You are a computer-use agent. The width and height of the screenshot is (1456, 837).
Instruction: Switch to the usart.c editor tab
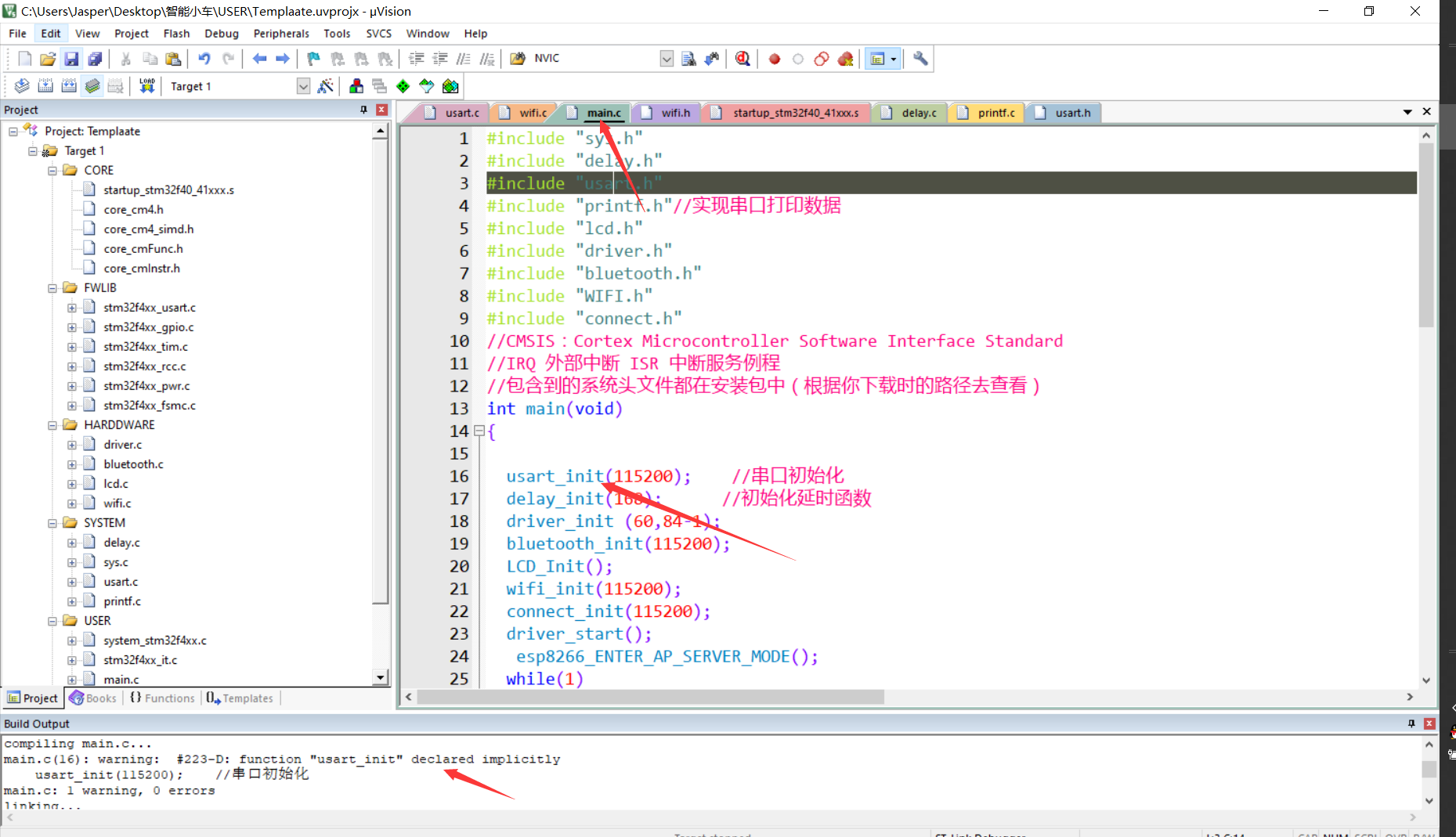click(454, 113)
